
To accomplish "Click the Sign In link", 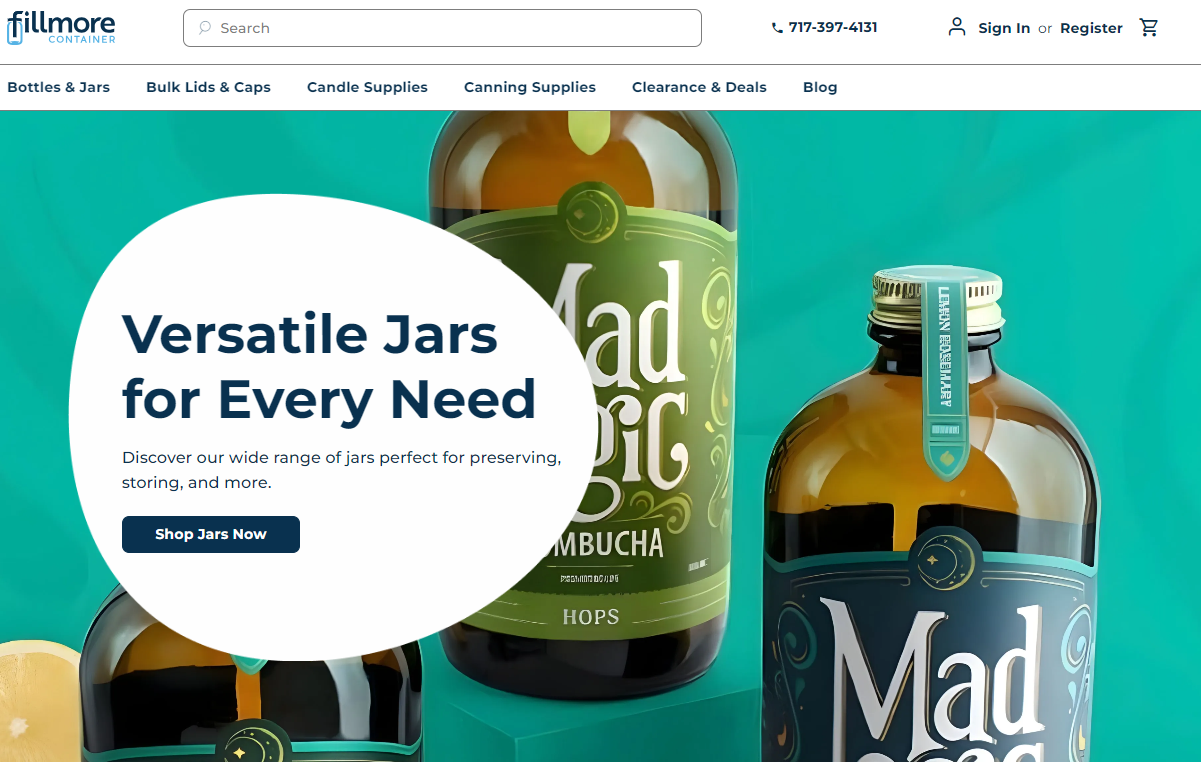I will [x=1004, y=28].
